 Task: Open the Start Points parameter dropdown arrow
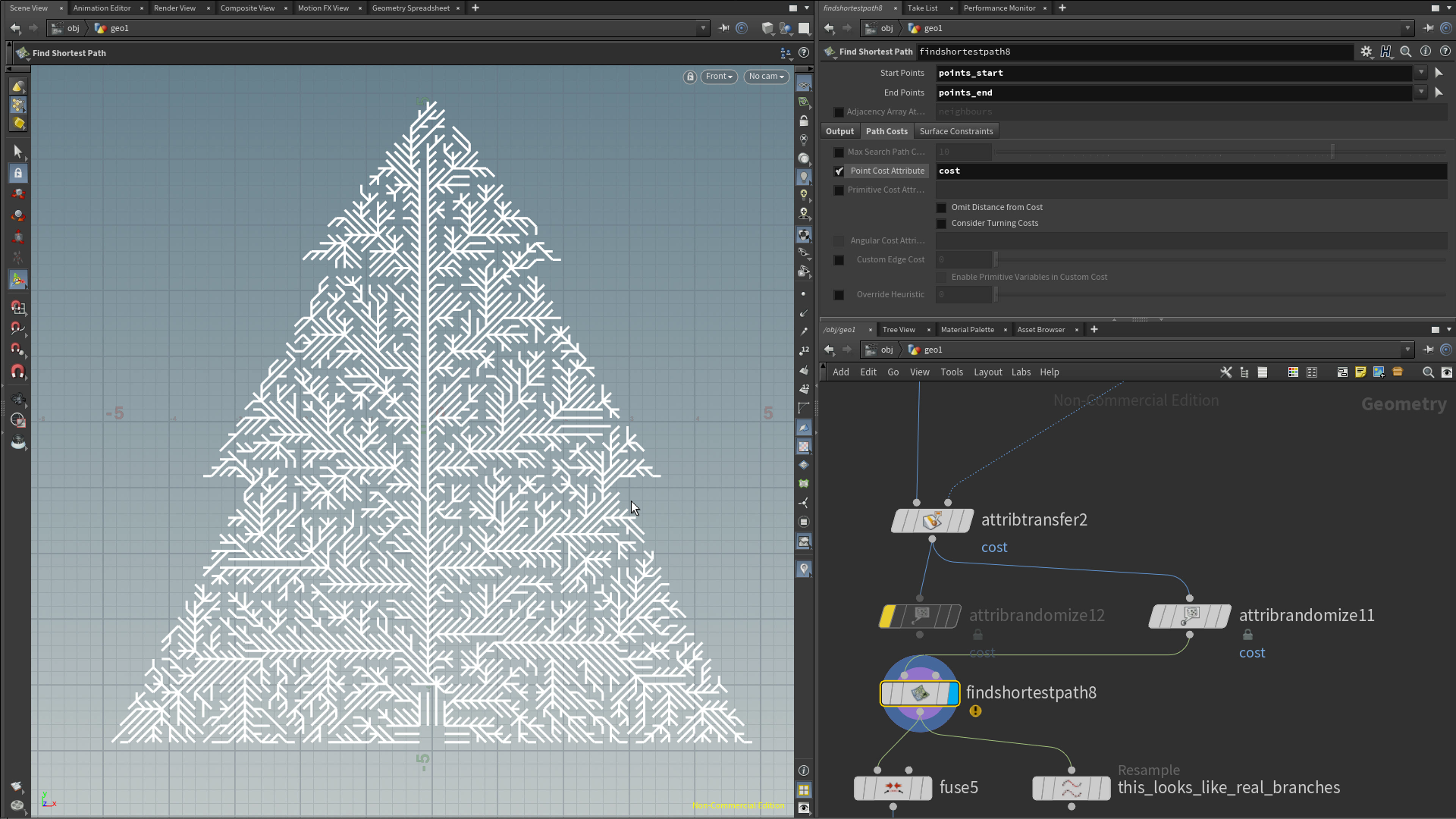coord(1420,72)
